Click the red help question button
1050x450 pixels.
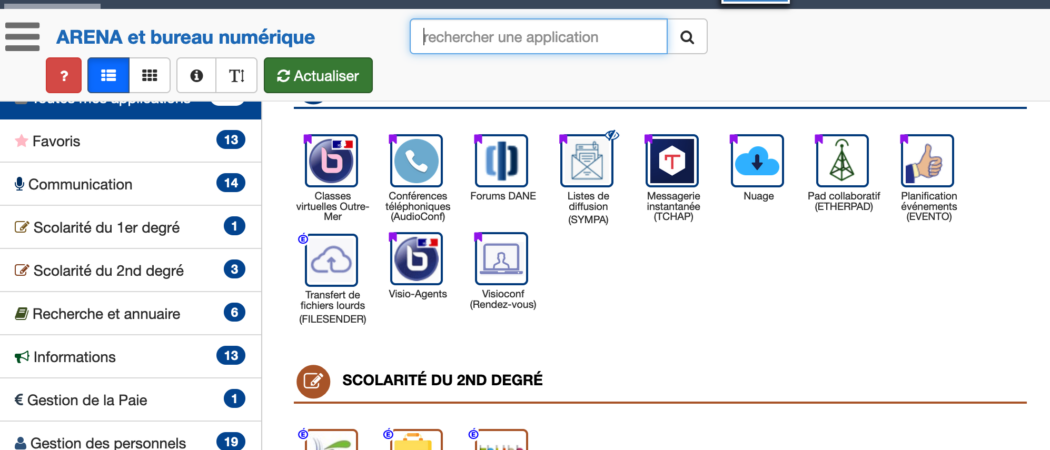(64, 76)
